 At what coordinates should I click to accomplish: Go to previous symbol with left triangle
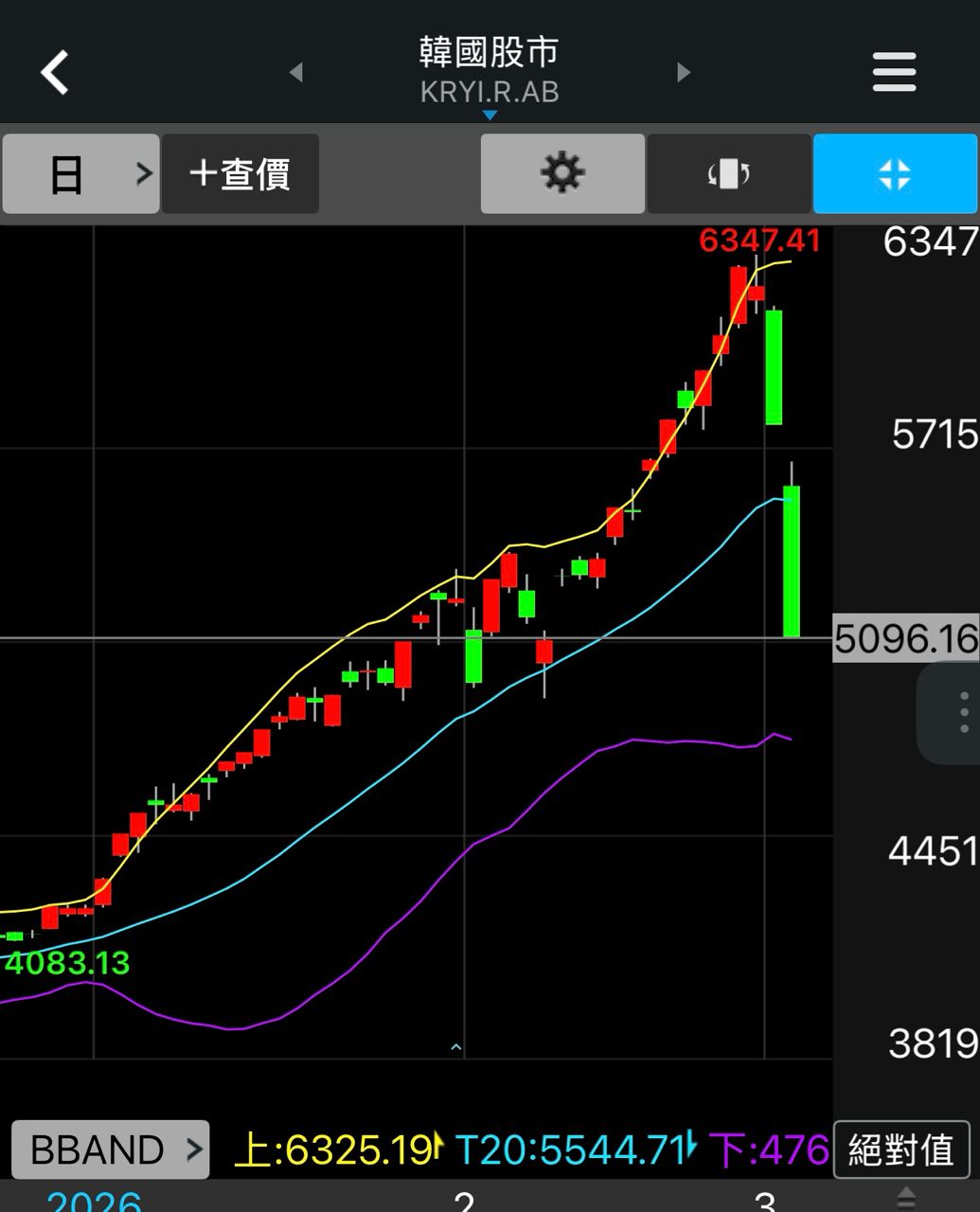[x=296, y=72]
